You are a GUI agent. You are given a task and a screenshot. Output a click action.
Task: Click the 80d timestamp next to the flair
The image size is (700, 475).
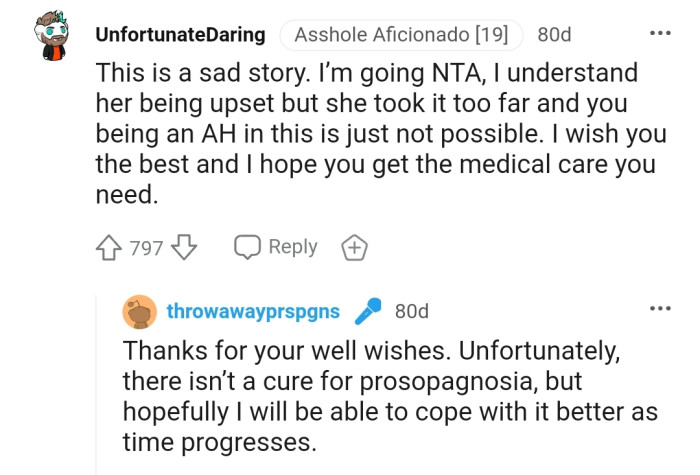[554, 35]
